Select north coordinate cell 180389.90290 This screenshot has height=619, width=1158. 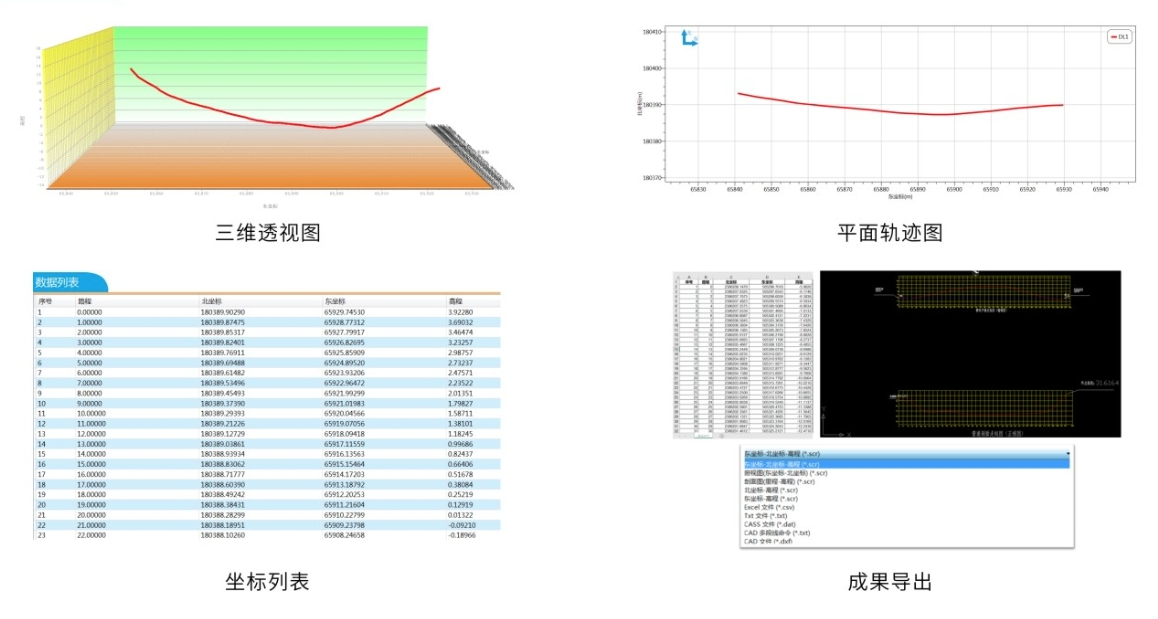[x=222, y=312]
